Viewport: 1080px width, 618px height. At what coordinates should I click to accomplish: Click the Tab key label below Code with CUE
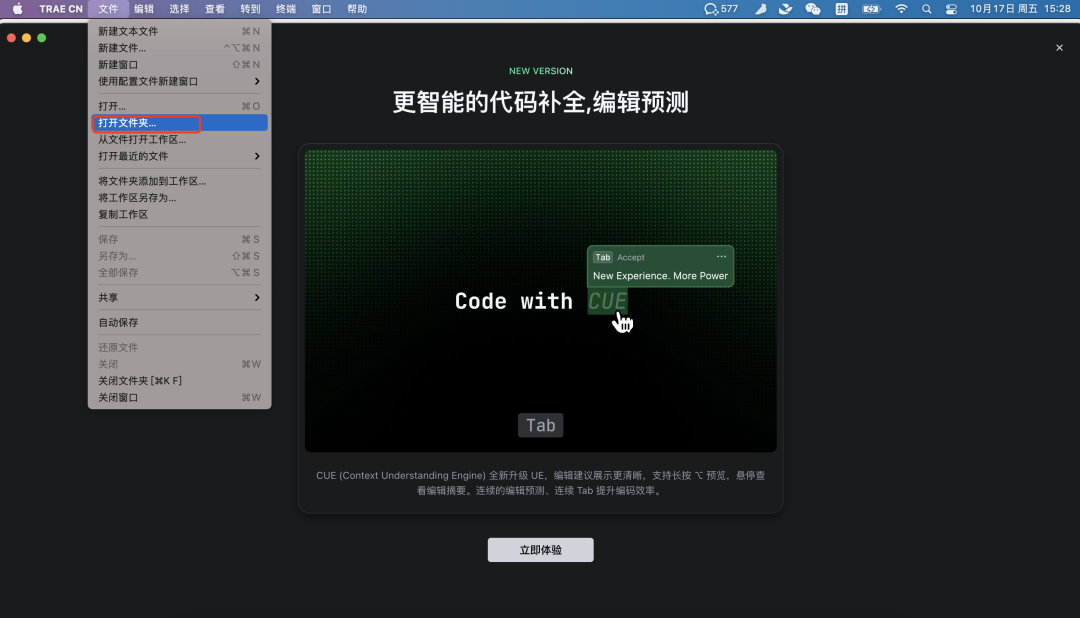click(x=541, y=425)
